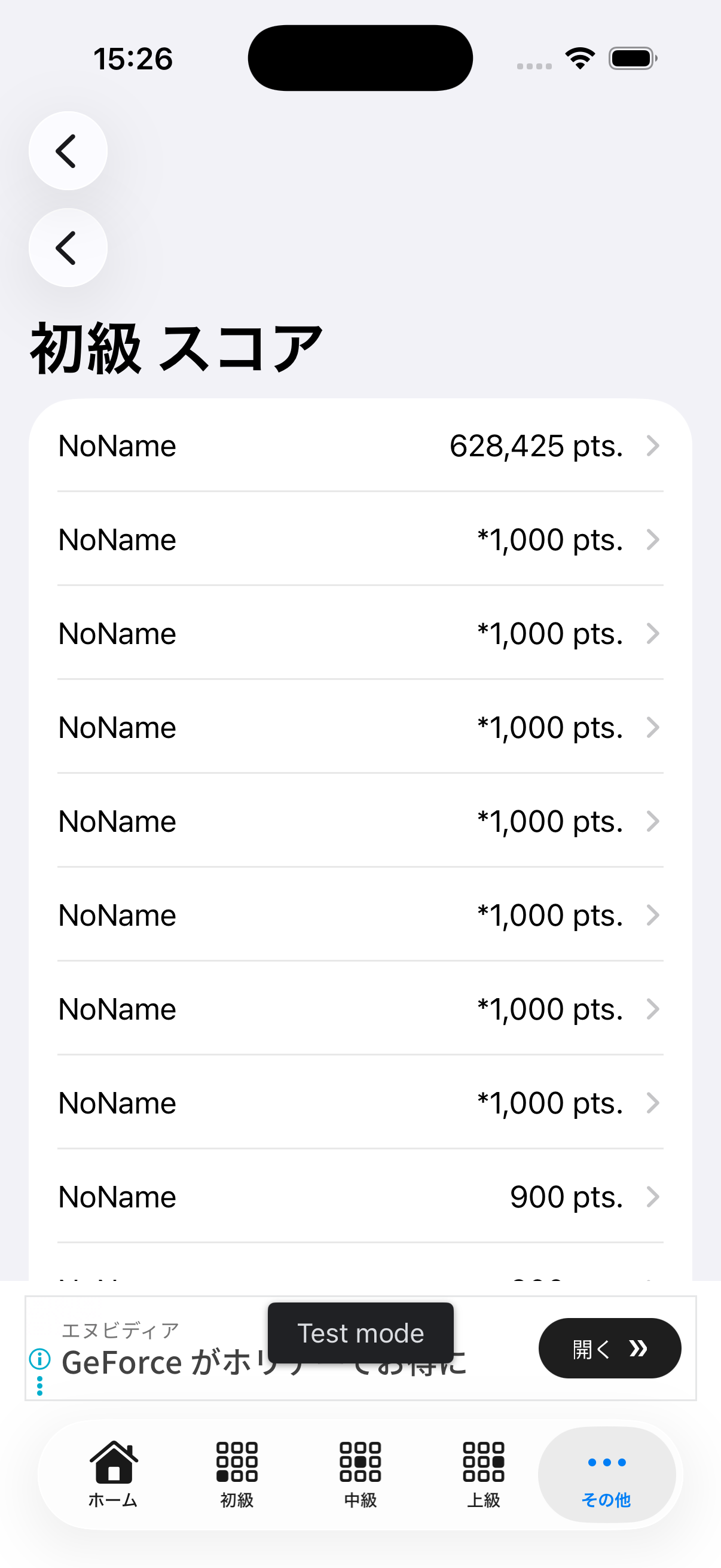The width and height of the screenshot is (721, 1568).
Task: Tap the battery status icon
Action: click(x=632, y=59)
